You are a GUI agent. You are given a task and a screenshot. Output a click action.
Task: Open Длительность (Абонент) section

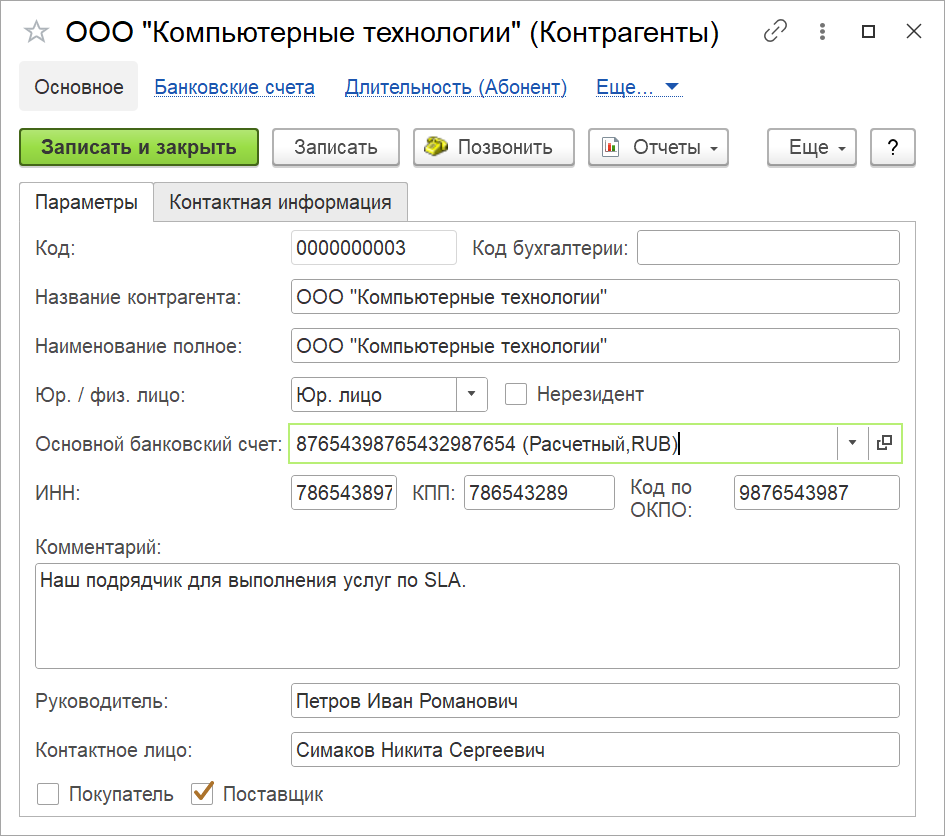click(456, 87)
